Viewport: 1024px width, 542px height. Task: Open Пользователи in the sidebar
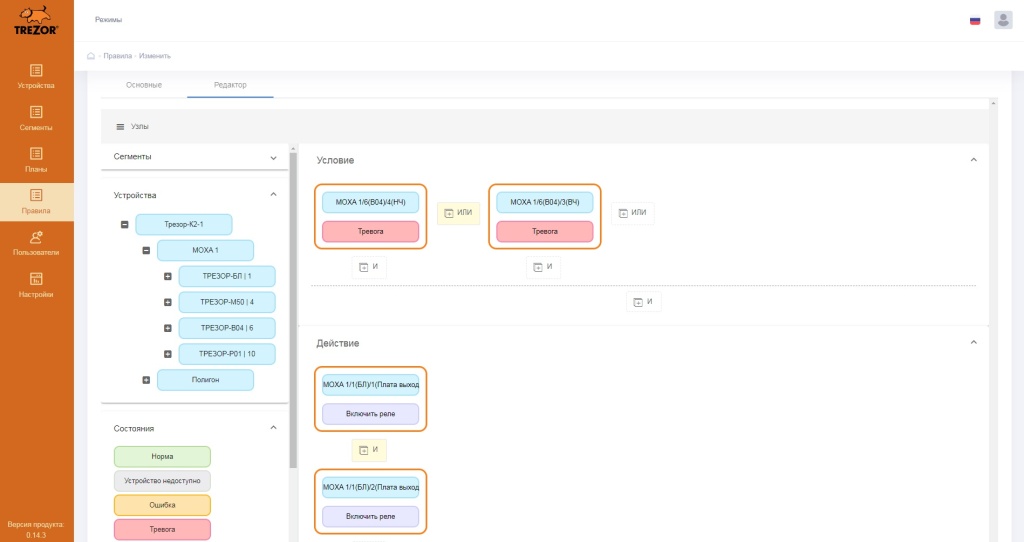tap(36, 243)
